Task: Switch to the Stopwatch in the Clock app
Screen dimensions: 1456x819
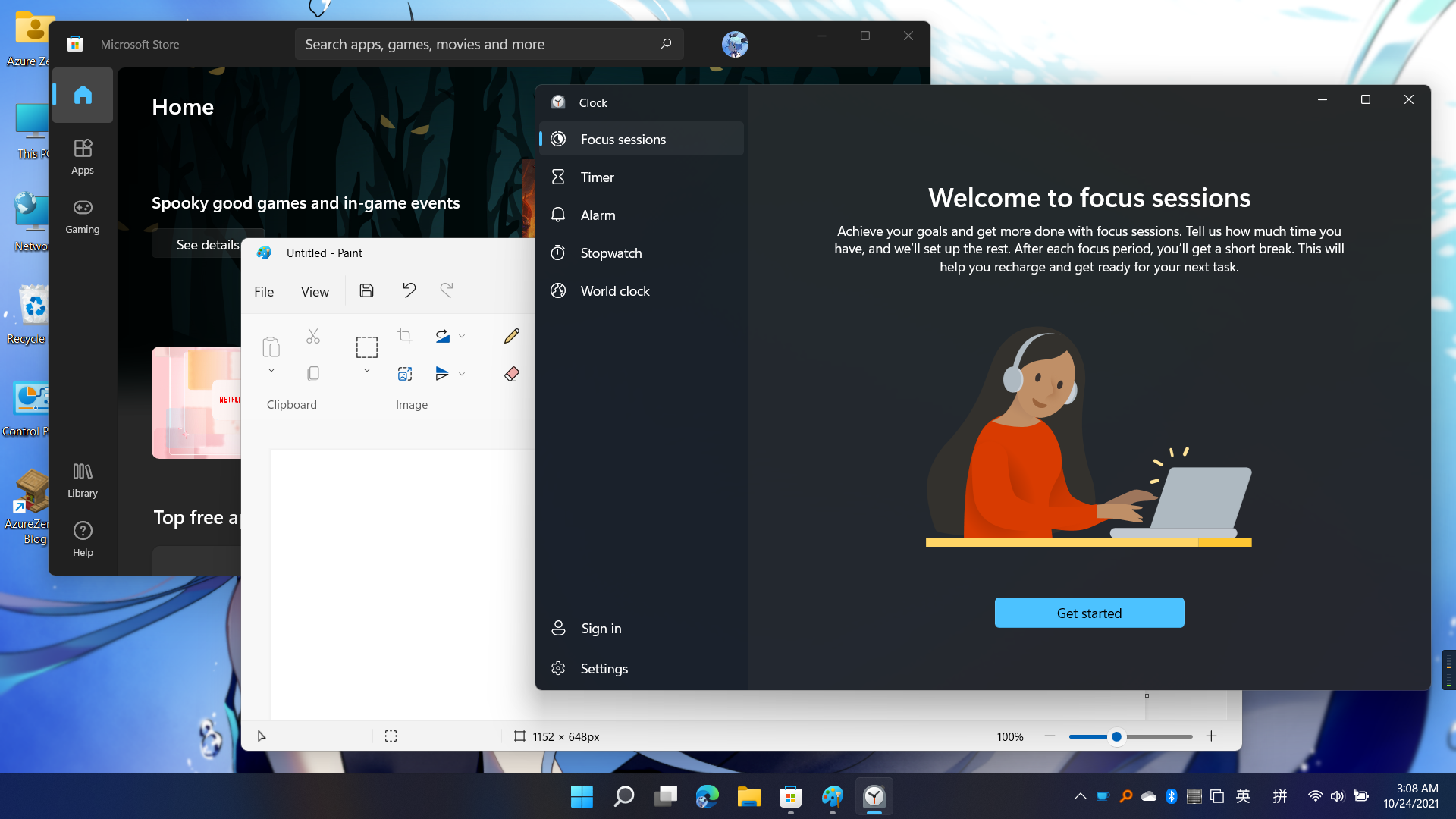Action: 611,253
